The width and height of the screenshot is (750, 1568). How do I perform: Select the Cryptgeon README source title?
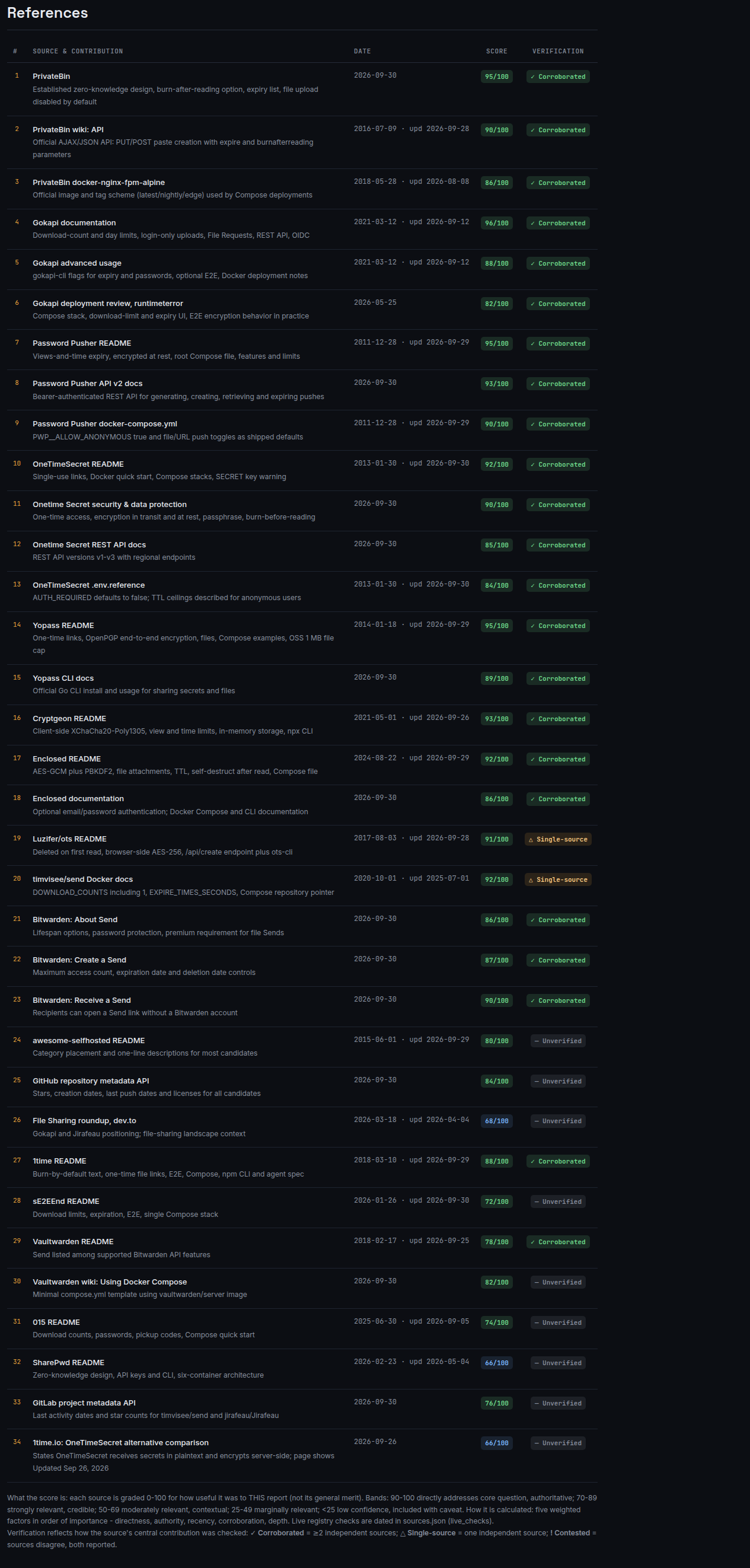click(69, 718)
